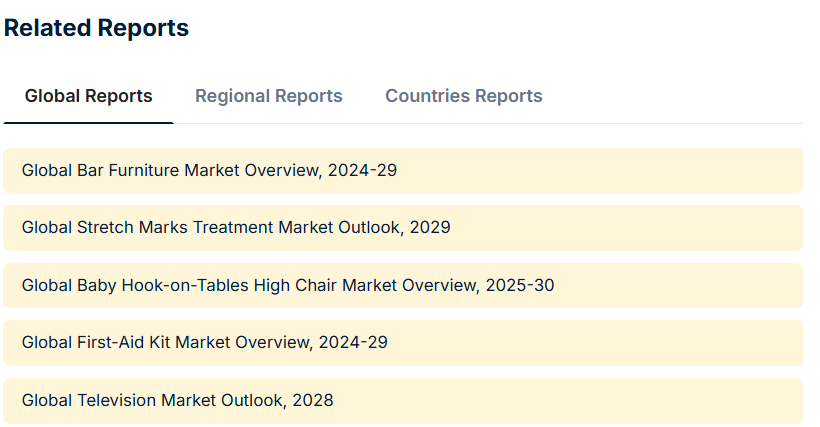The height and width of the screenshot is (427, 820).
Task: Switch to the Regional Reports tab
Action: pos(268,96)
